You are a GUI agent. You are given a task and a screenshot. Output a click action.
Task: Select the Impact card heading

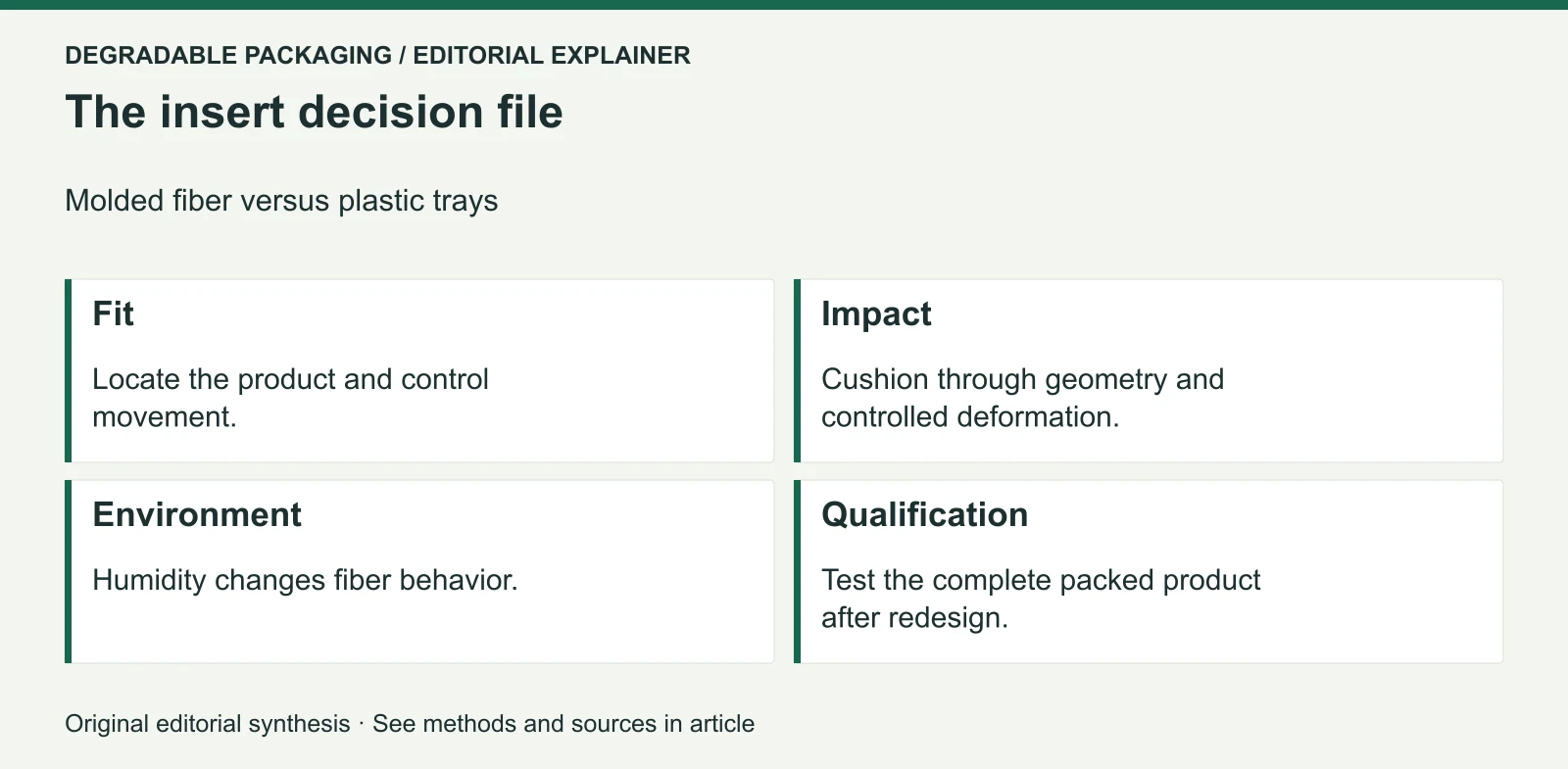(876, 314)
